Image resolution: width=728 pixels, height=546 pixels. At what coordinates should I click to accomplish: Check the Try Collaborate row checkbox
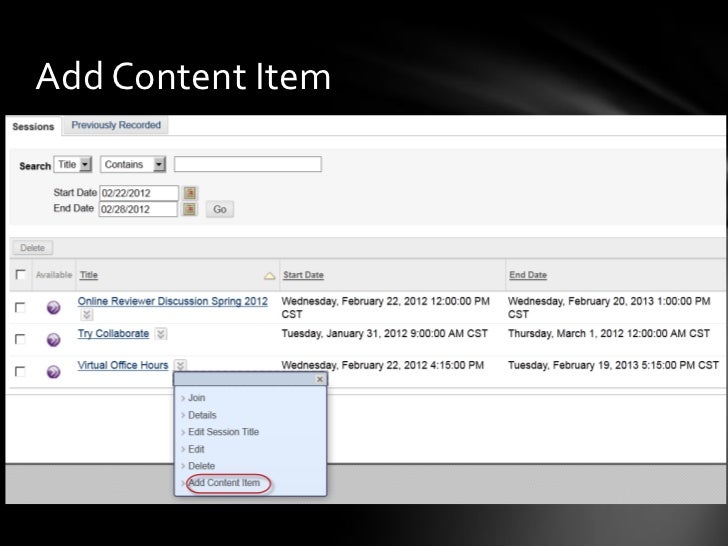[20, 339]
